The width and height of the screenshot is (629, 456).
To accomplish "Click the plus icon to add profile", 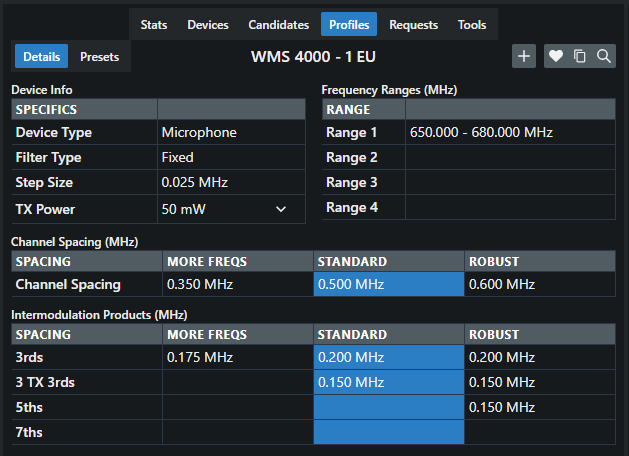I will tap(523, 56).
